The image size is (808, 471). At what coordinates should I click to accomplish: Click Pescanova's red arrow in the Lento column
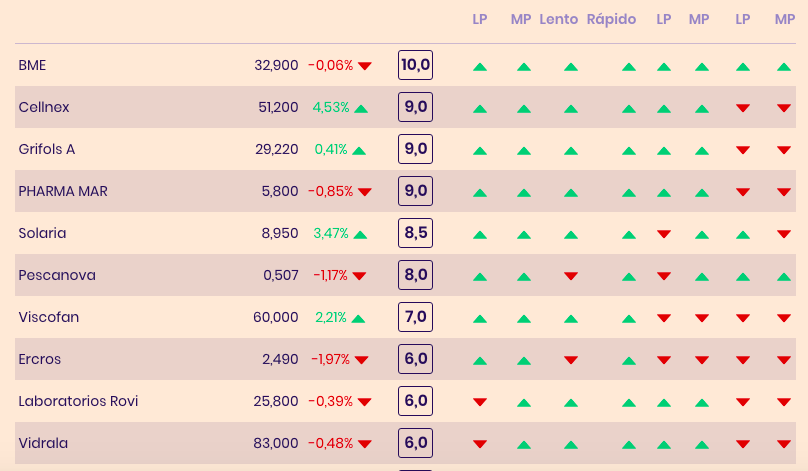(x=571, y=276)
